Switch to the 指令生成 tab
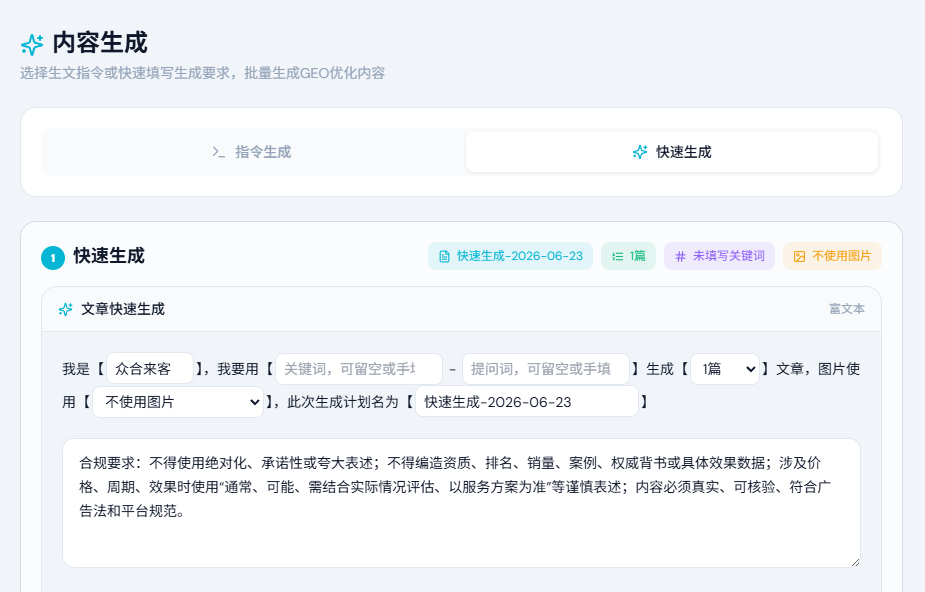925x592 pixels. tap(253, 152)
